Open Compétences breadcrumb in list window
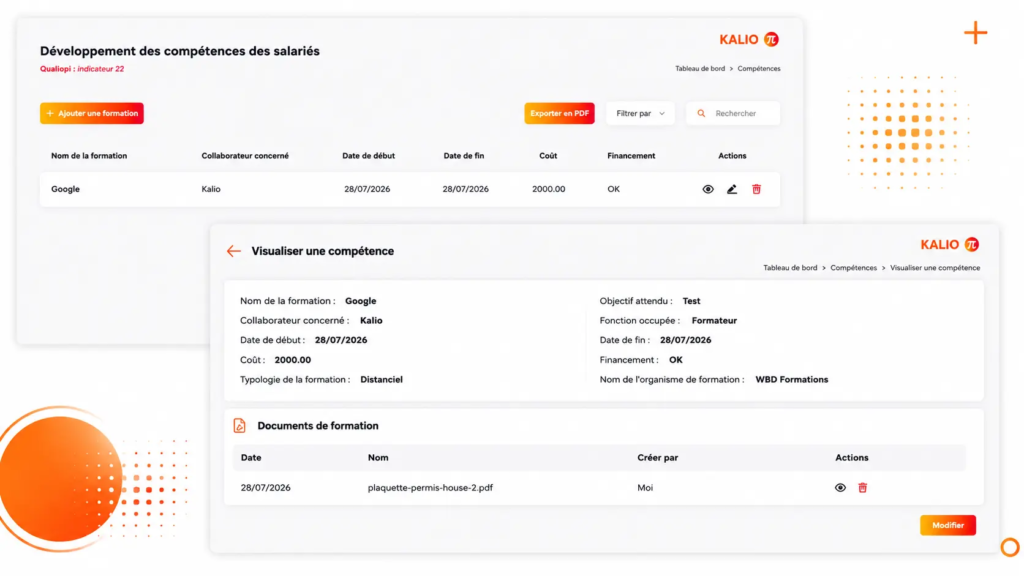 coord(759,69)
